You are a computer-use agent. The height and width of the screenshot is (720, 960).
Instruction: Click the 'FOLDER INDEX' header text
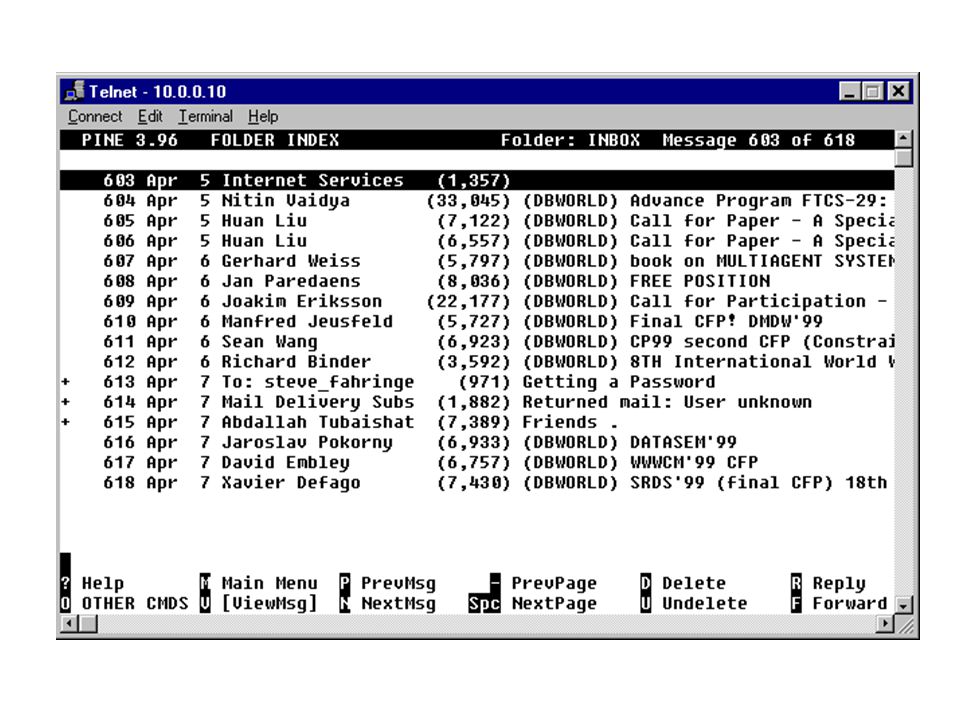tap(275, 140)
